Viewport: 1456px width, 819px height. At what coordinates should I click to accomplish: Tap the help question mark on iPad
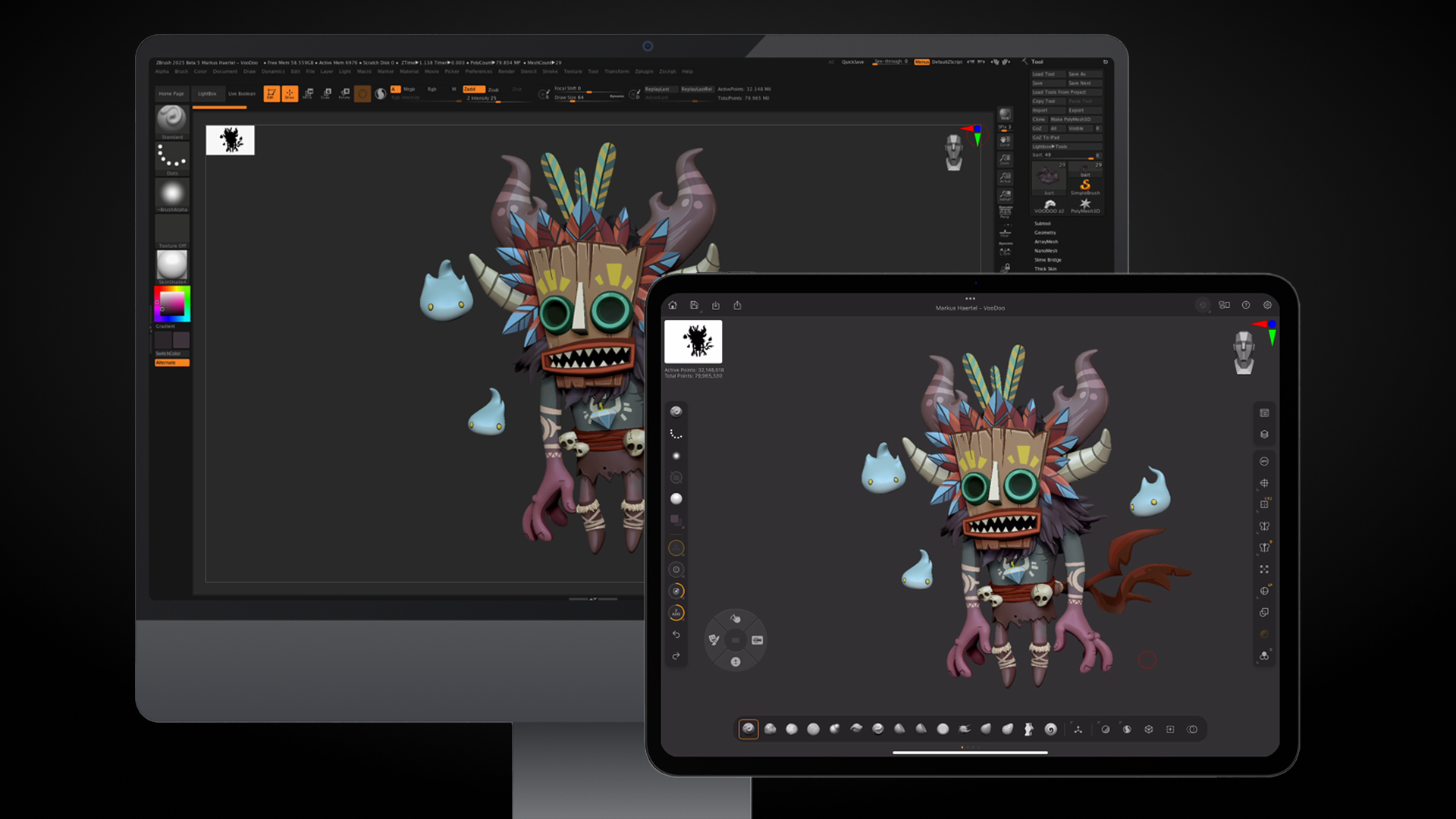click(1246, 305)
